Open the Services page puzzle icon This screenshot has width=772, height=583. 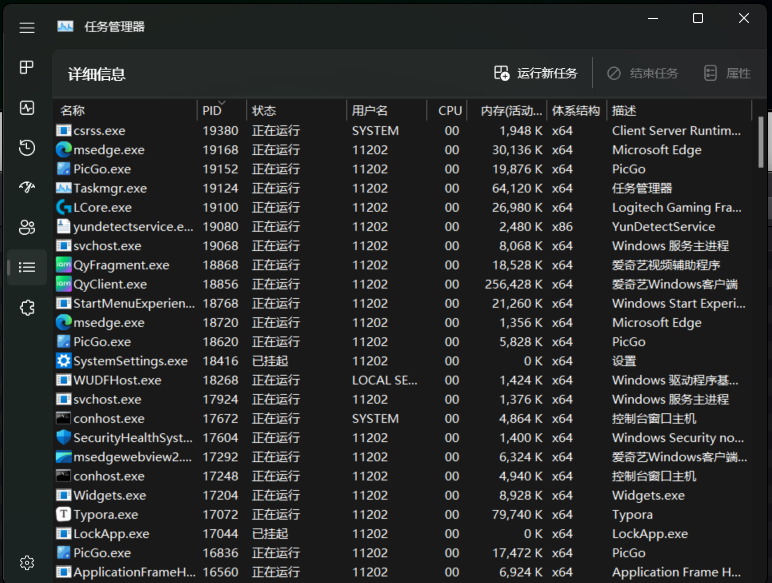pyautogui.click(x=27, y=308)
